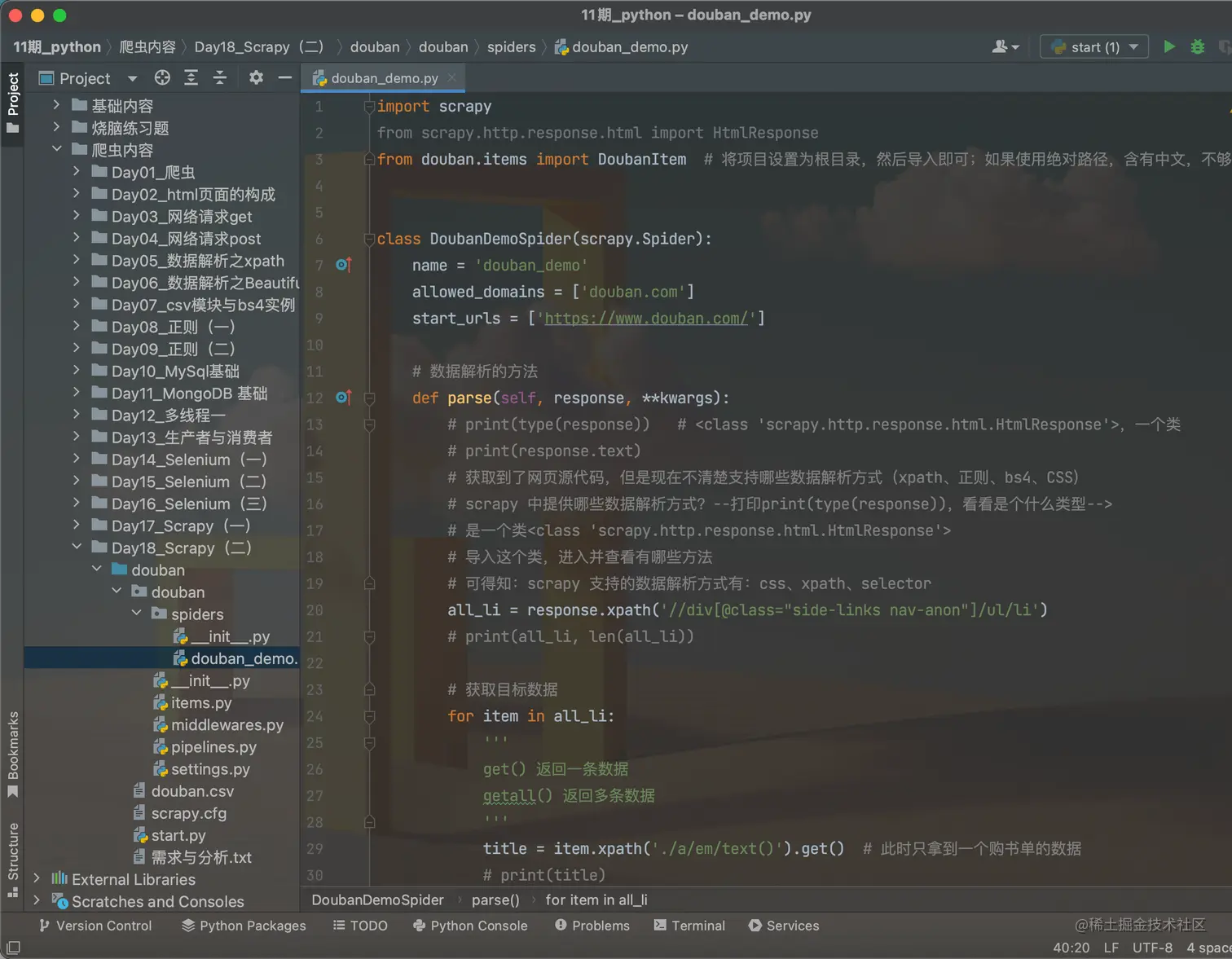Click the green Debug bug icon
Viewport: 1232px width, 959px height.
click(x=1197, y=46)
